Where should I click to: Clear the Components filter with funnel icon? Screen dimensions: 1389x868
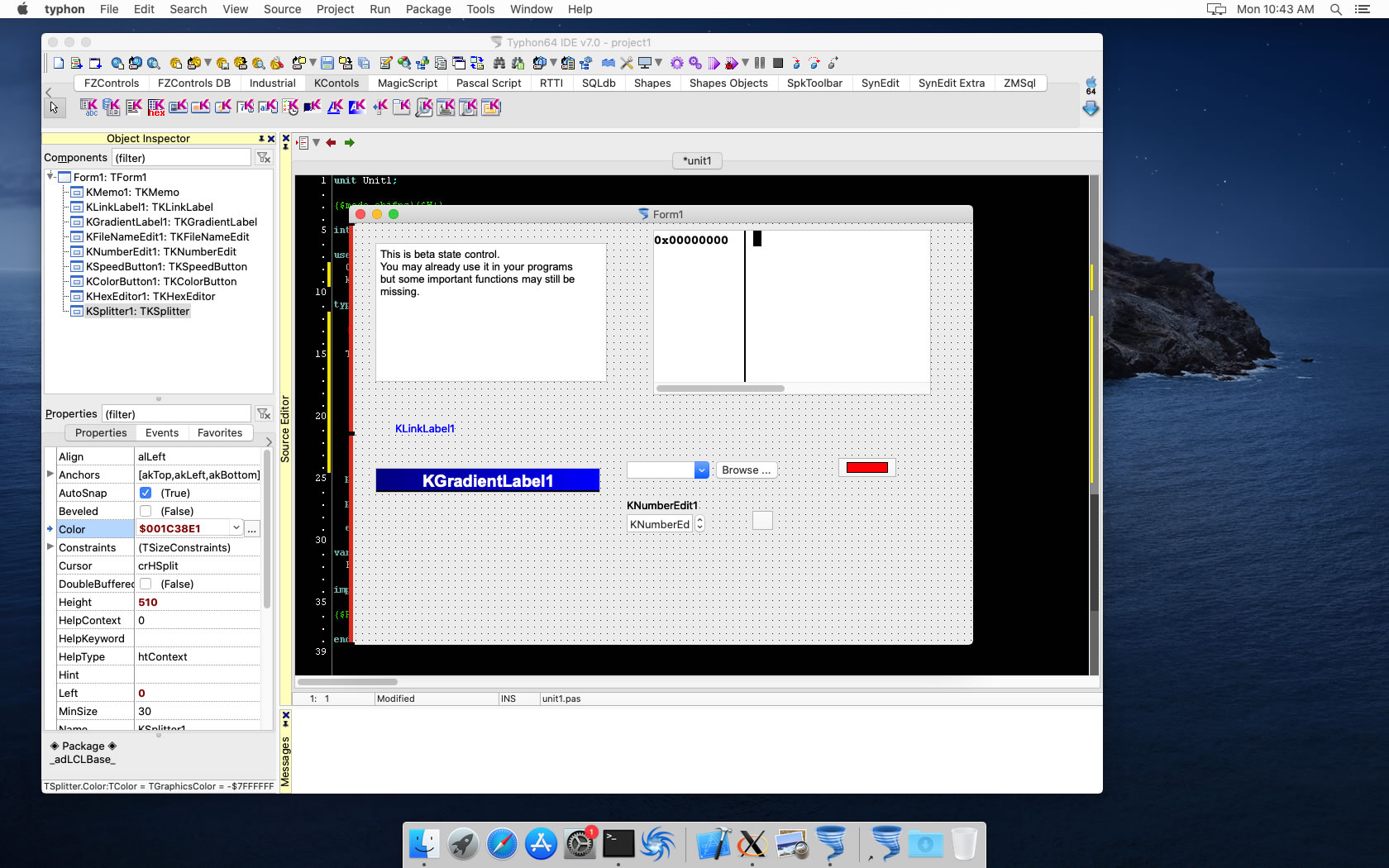tap(264, 157)
